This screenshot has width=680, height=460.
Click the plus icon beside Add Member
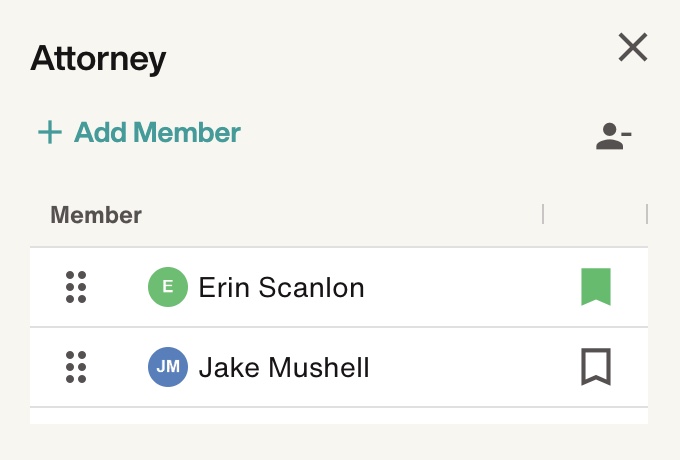[x=50, y=132]
